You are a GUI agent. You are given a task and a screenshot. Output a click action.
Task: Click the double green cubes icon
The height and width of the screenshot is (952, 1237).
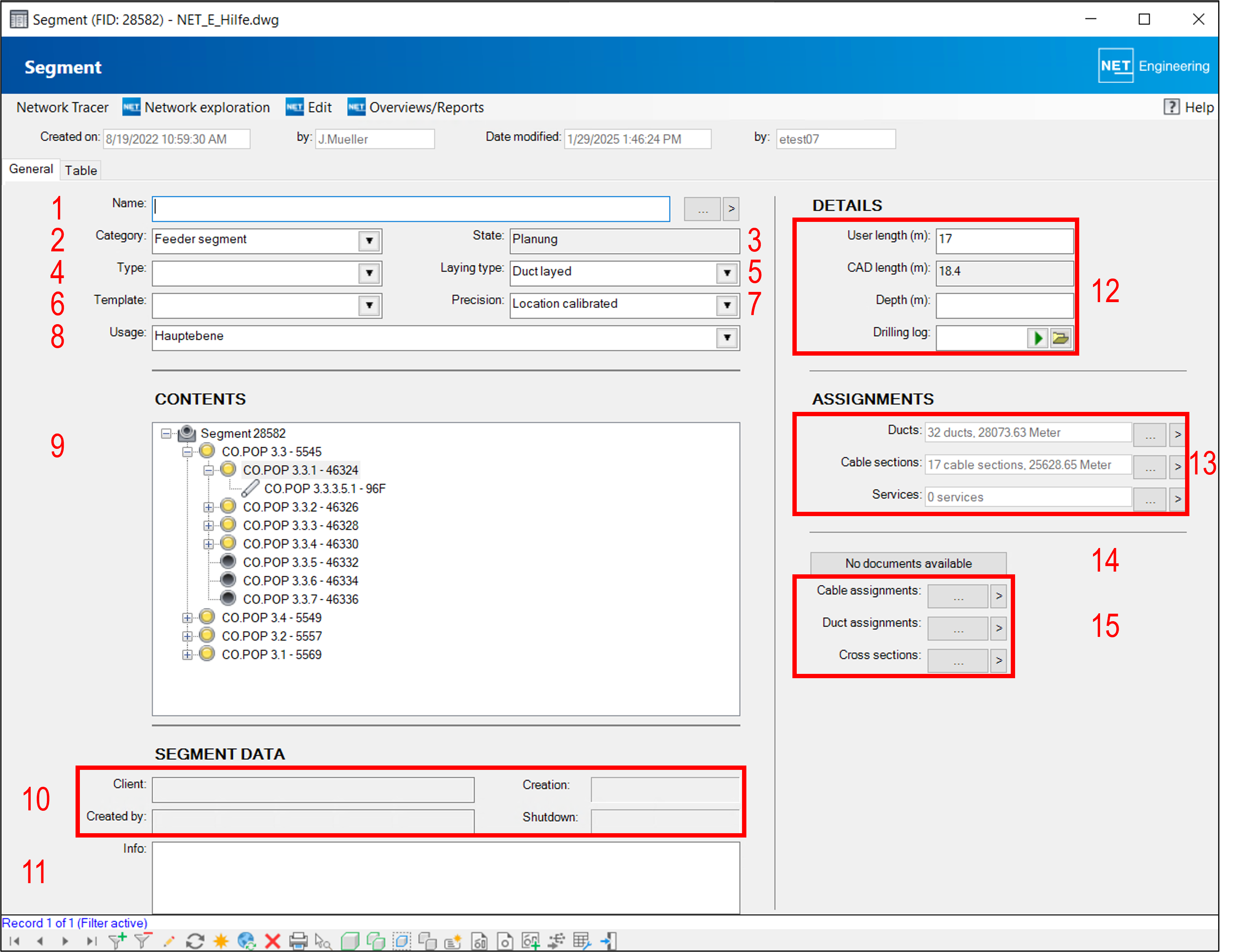(375, 941)
